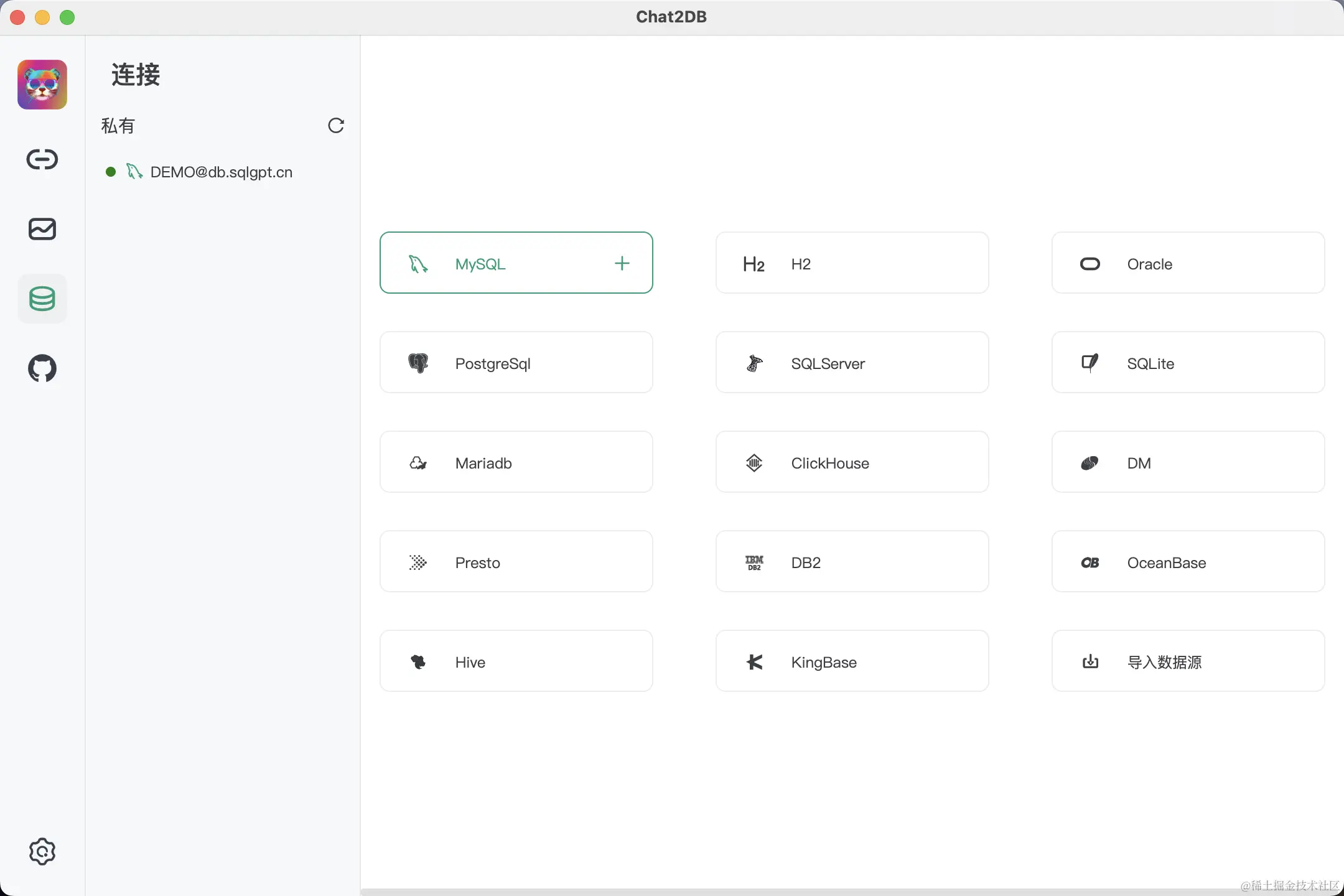Choose the Oracle database card
The width and height of the screenshot is (1344, 896).
[x=1188, y=263]
